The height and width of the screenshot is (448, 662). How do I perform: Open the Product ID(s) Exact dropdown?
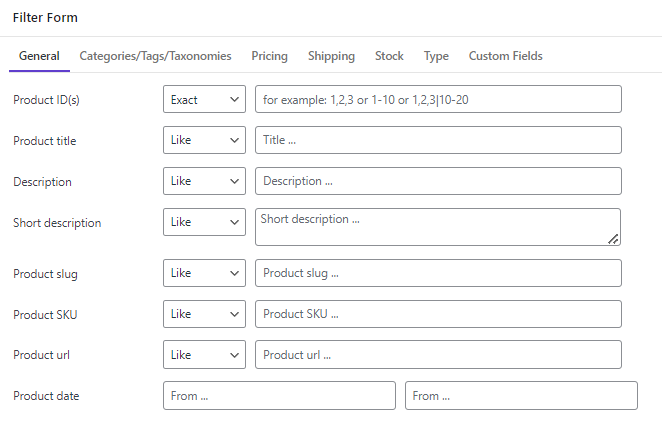point(204,99)
